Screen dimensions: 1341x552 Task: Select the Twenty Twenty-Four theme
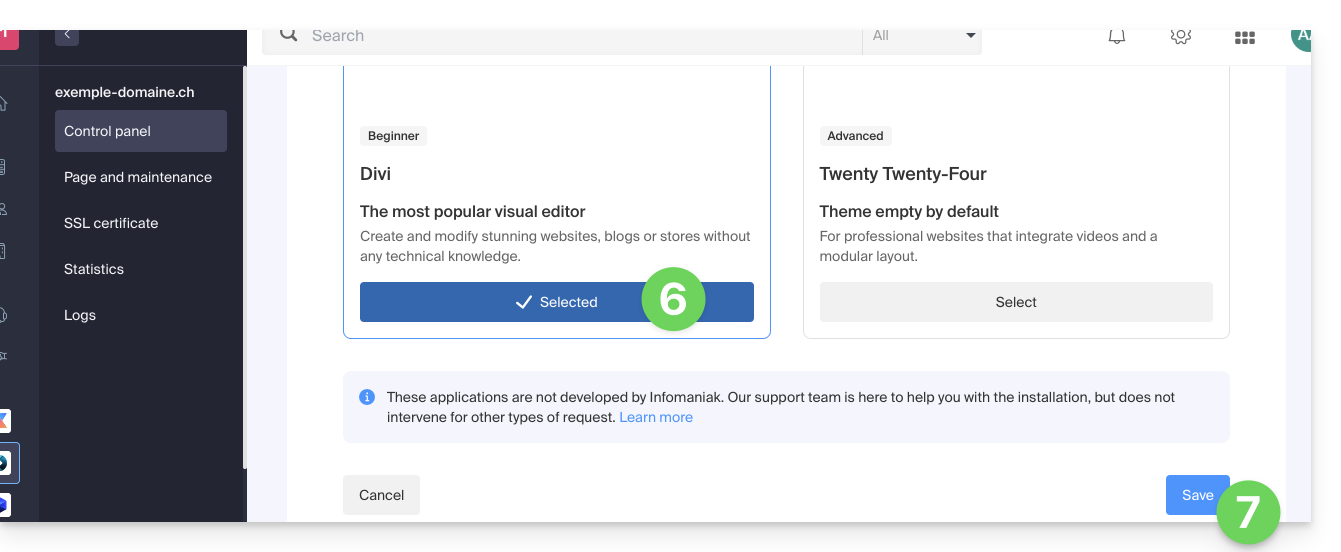pyautogui.click(x=1015, y=302)
